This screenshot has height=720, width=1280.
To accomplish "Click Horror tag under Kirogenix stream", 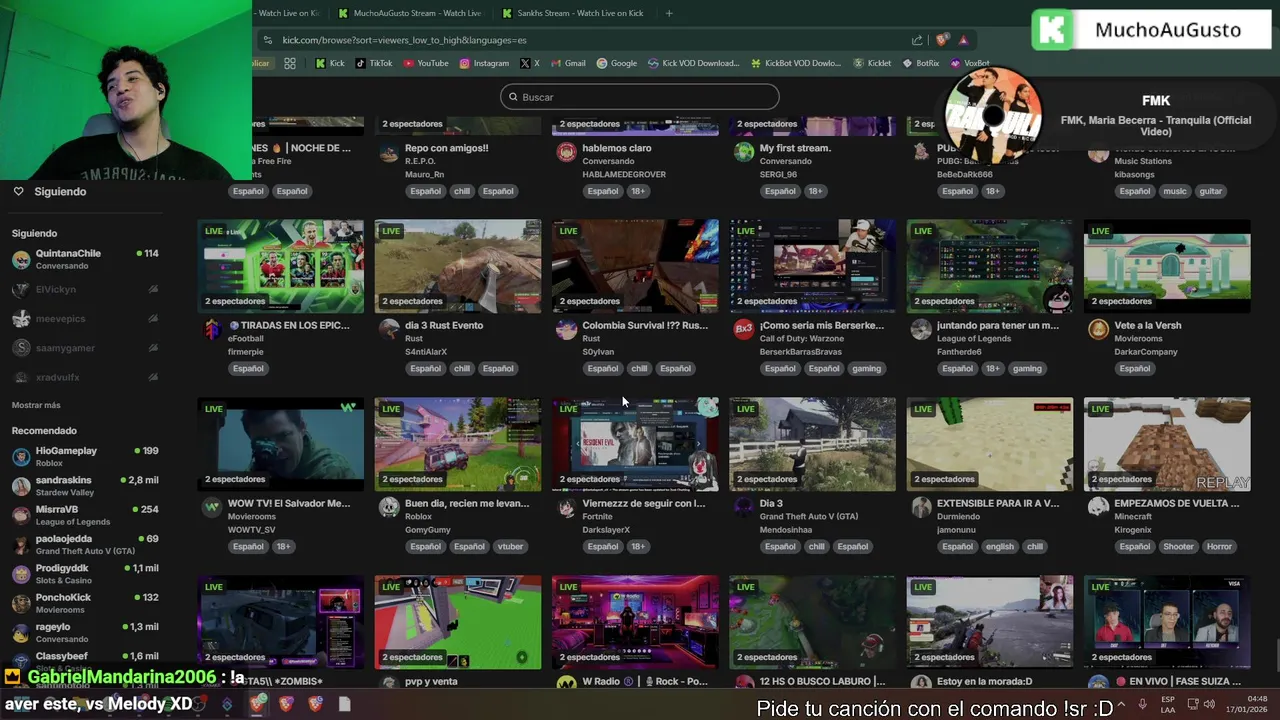I will 1219,547.
